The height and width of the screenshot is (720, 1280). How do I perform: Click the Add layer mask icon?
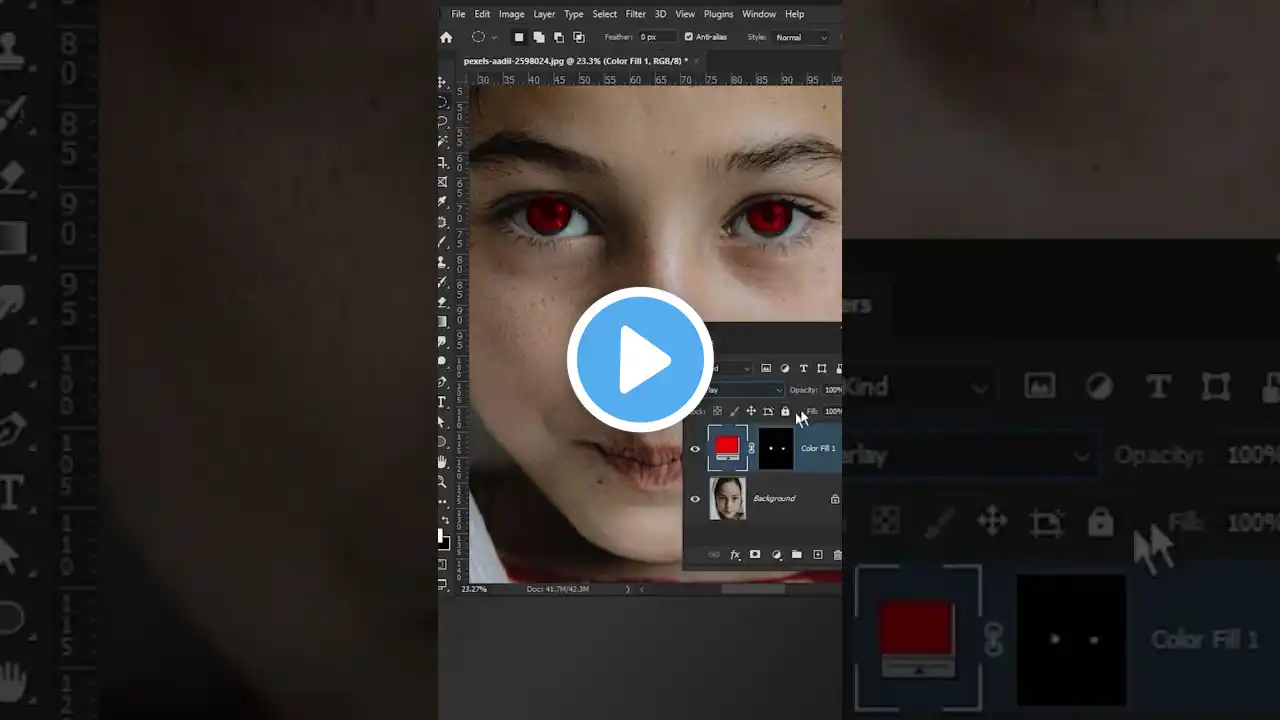coord(755,554)
